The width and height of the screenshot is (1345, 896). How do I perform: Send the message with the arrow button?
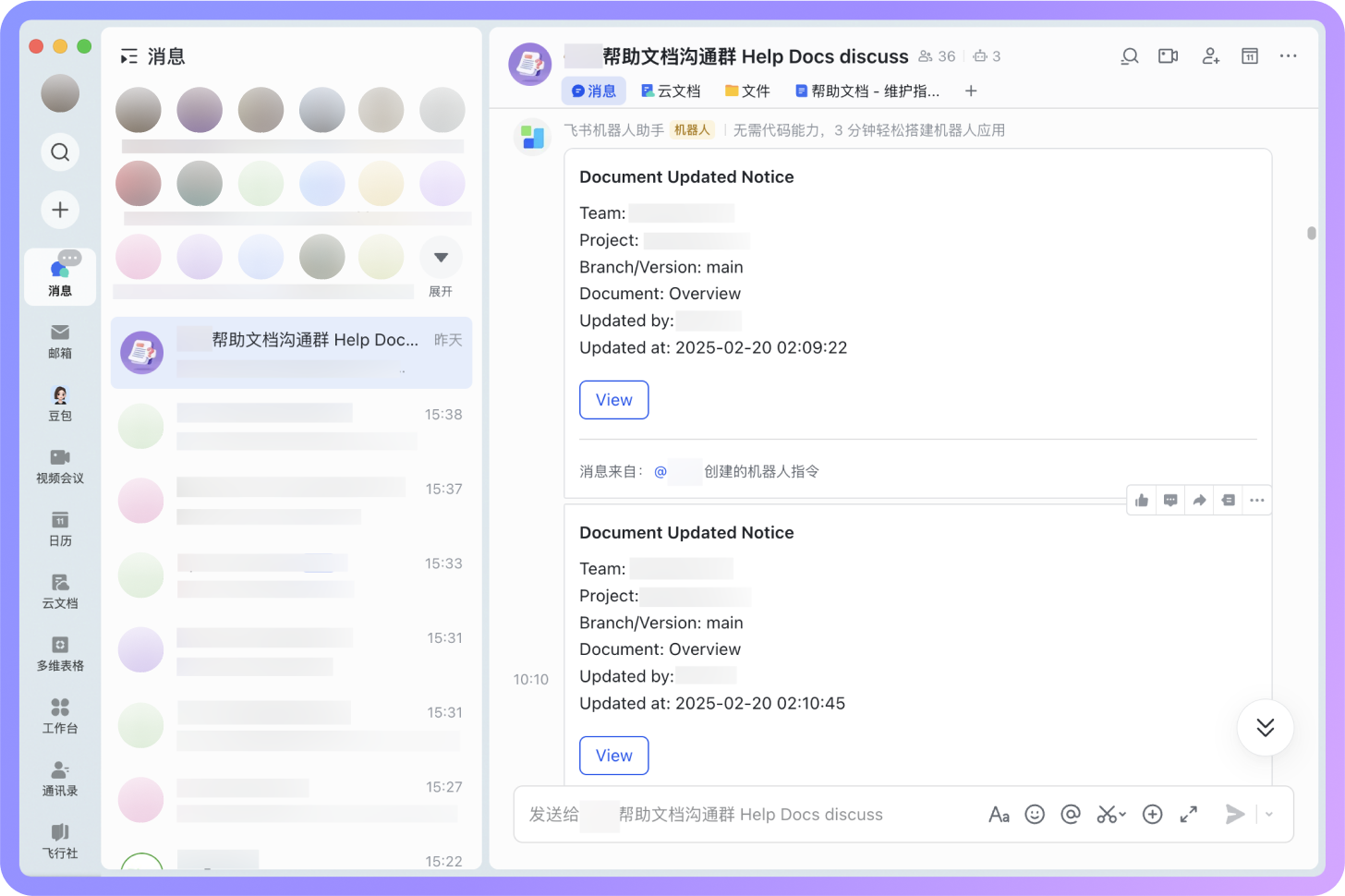pos(1234,814)
